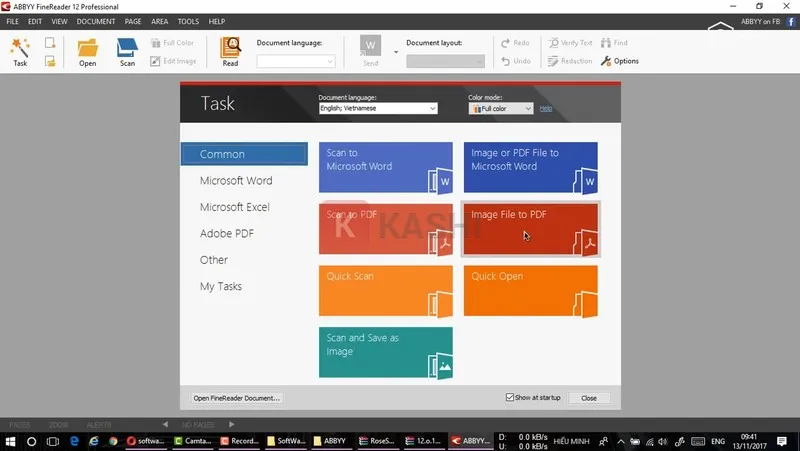Open the VIEW menu

click(x=59, y=21)
